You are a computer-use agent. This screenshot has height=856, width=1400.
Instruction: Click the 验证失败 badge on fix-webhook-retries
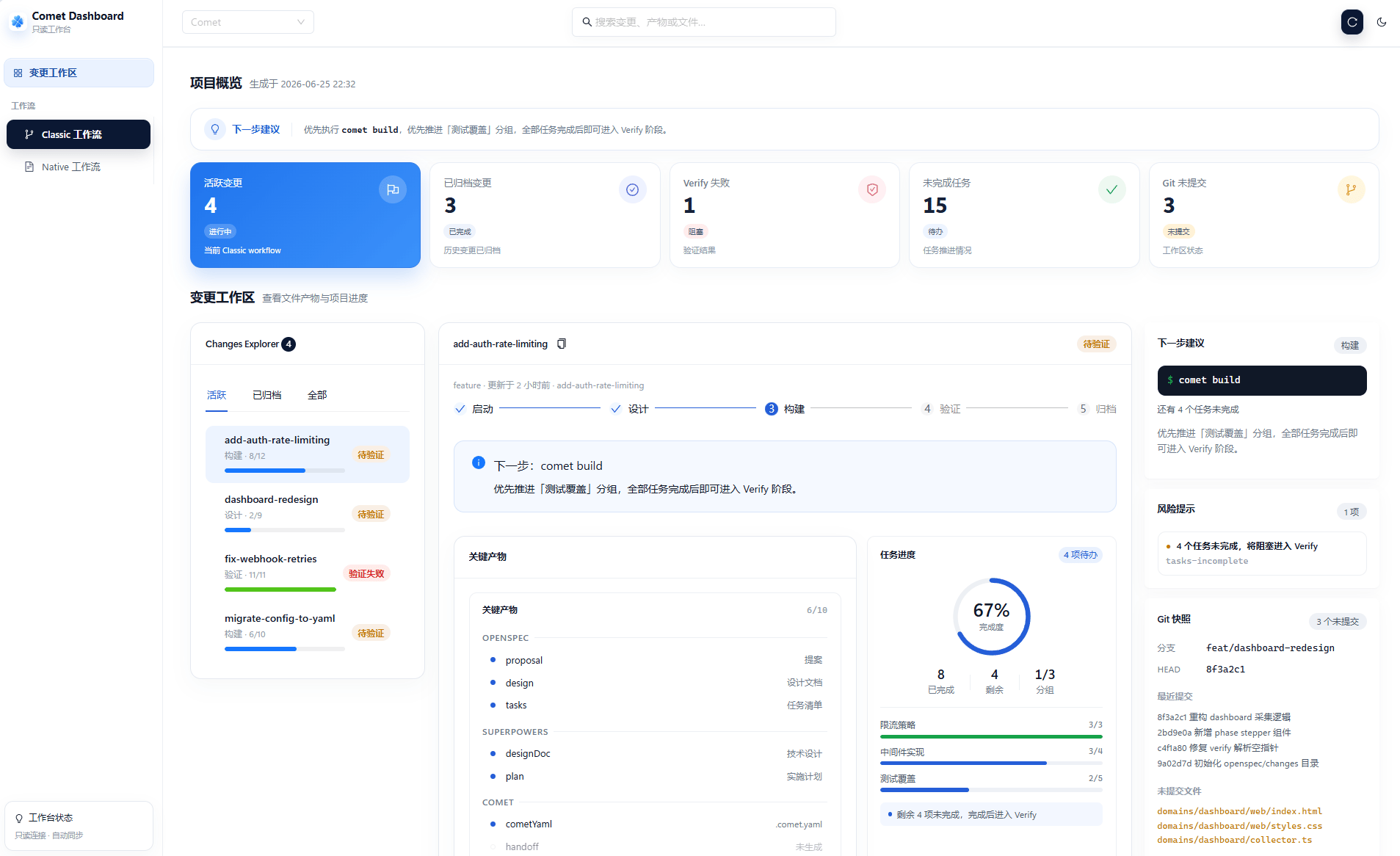[x=366, y=573]
